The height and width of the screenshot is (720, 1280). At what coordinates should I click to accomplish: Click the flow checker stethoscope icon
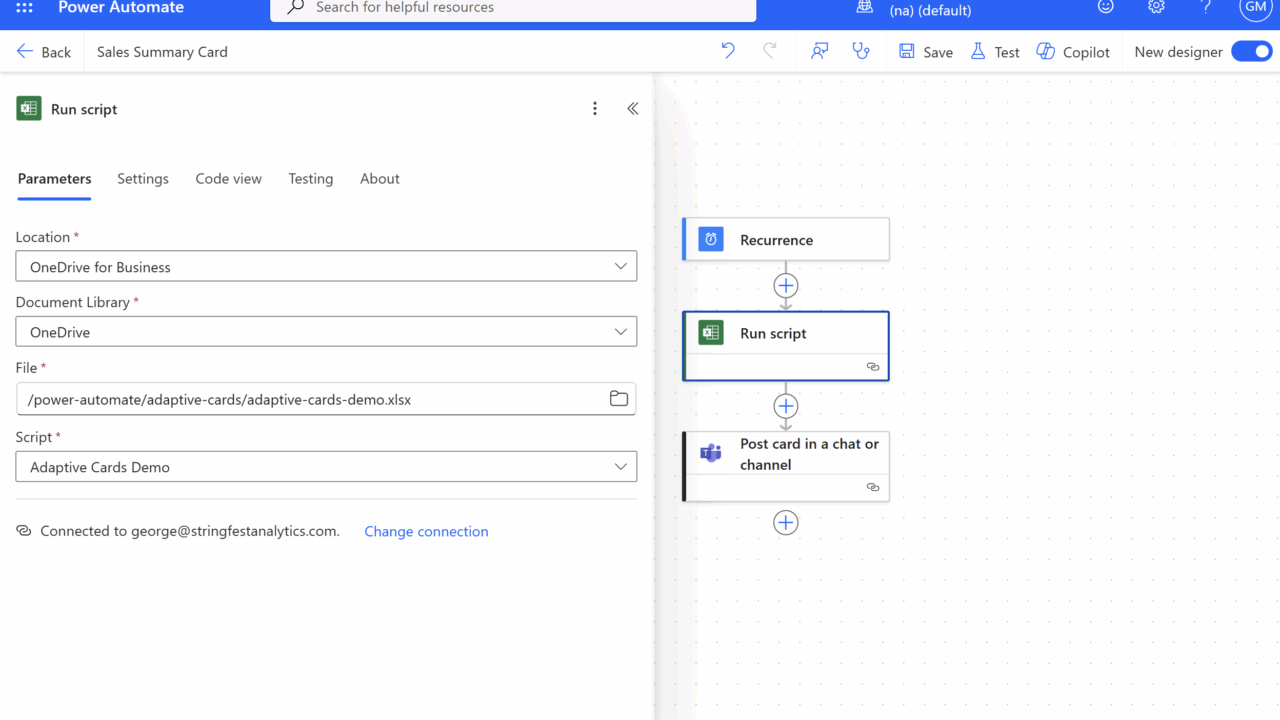(x=860, y=51)
